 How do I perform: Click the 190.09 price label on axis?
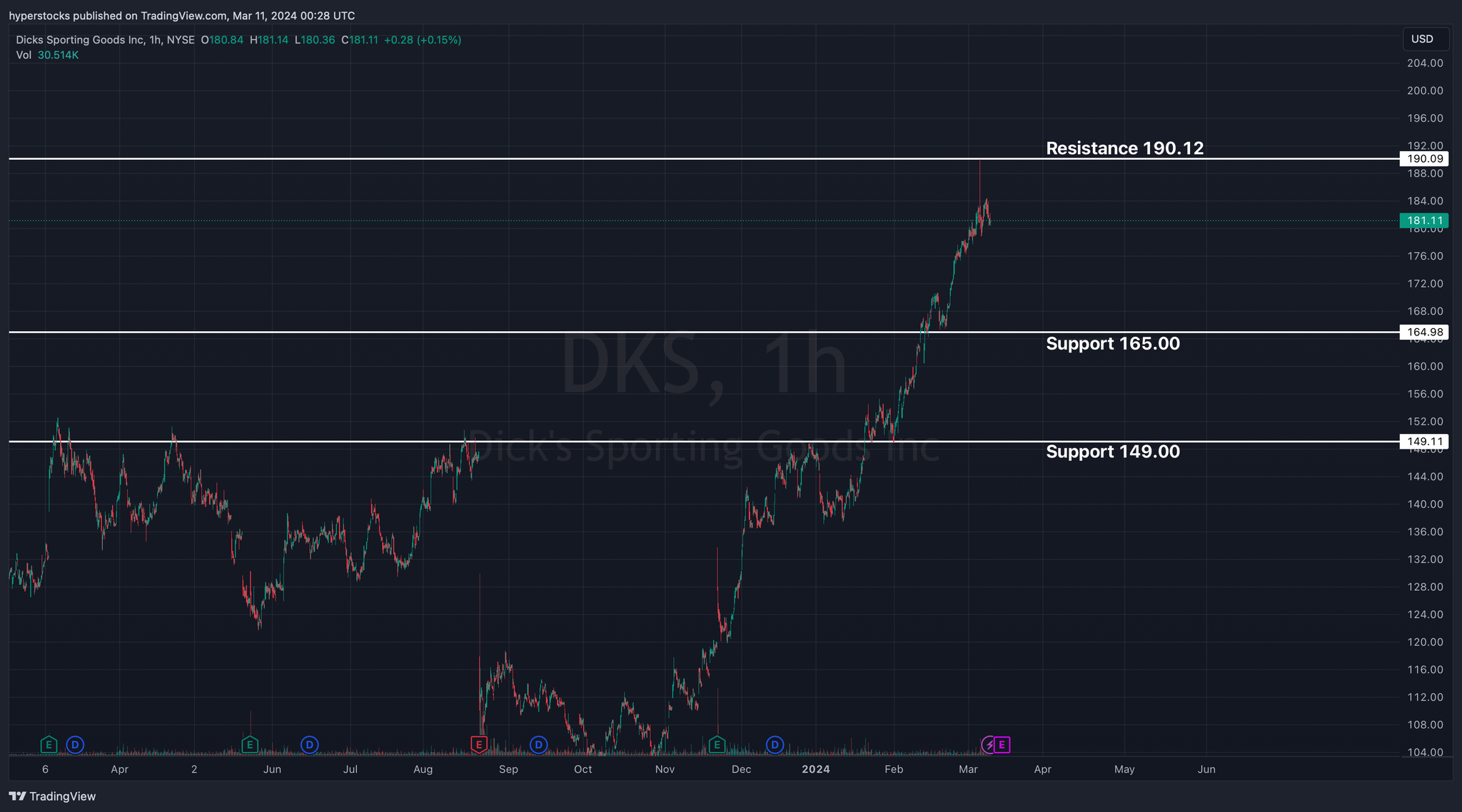tap(1425, 159)
